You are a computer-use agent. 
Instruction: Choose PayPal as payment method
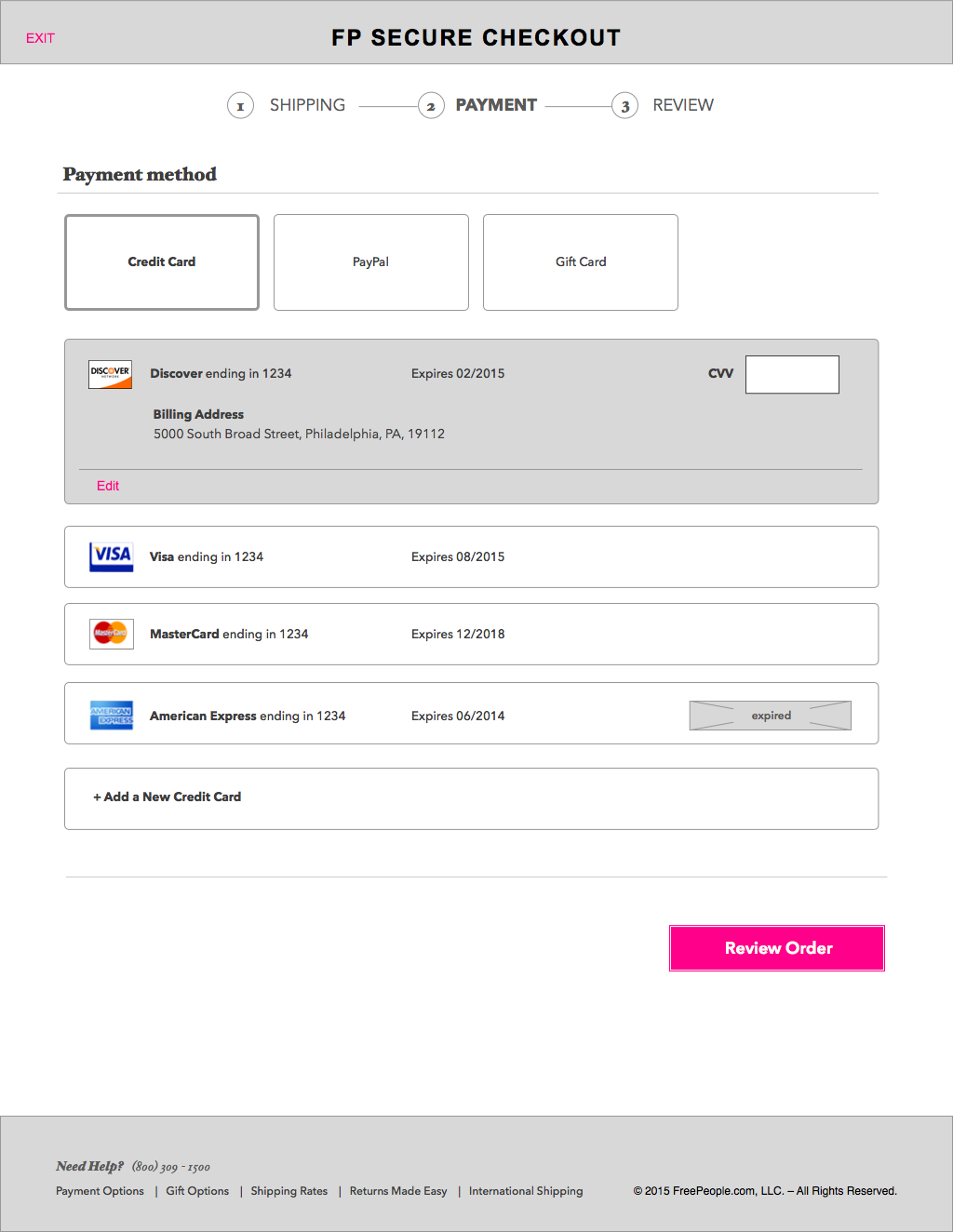(x=371, y=262)
